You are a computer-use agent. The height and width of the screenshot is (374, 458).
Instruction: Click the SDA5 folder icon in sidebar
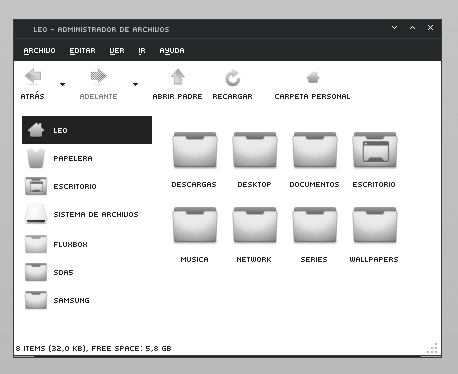(x=36, y=272)
